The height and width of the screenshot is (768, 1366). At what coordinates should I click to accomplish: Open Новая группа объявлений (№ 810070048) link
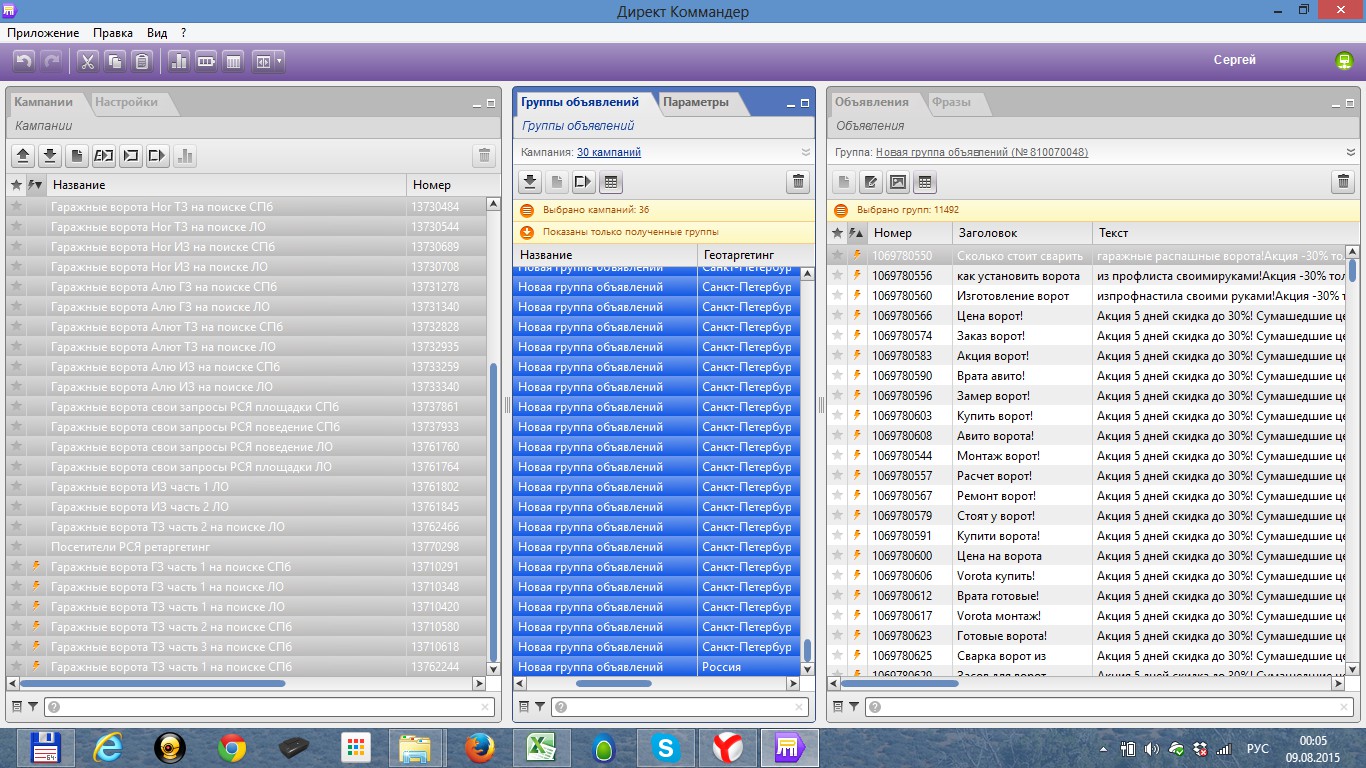(x=982, y=153)
